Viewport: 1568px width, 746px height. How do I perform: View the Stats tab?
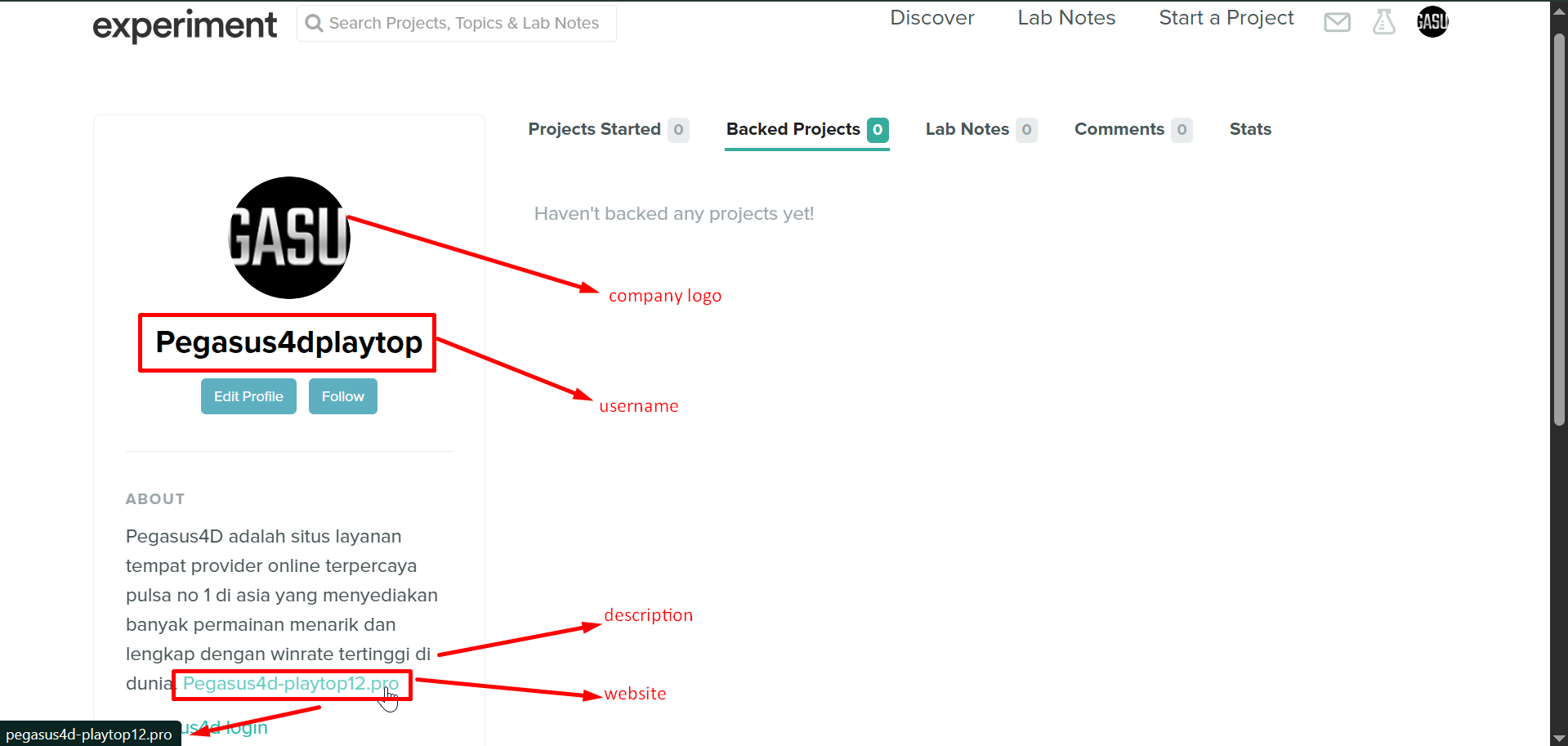click(x=1250, y=129)
